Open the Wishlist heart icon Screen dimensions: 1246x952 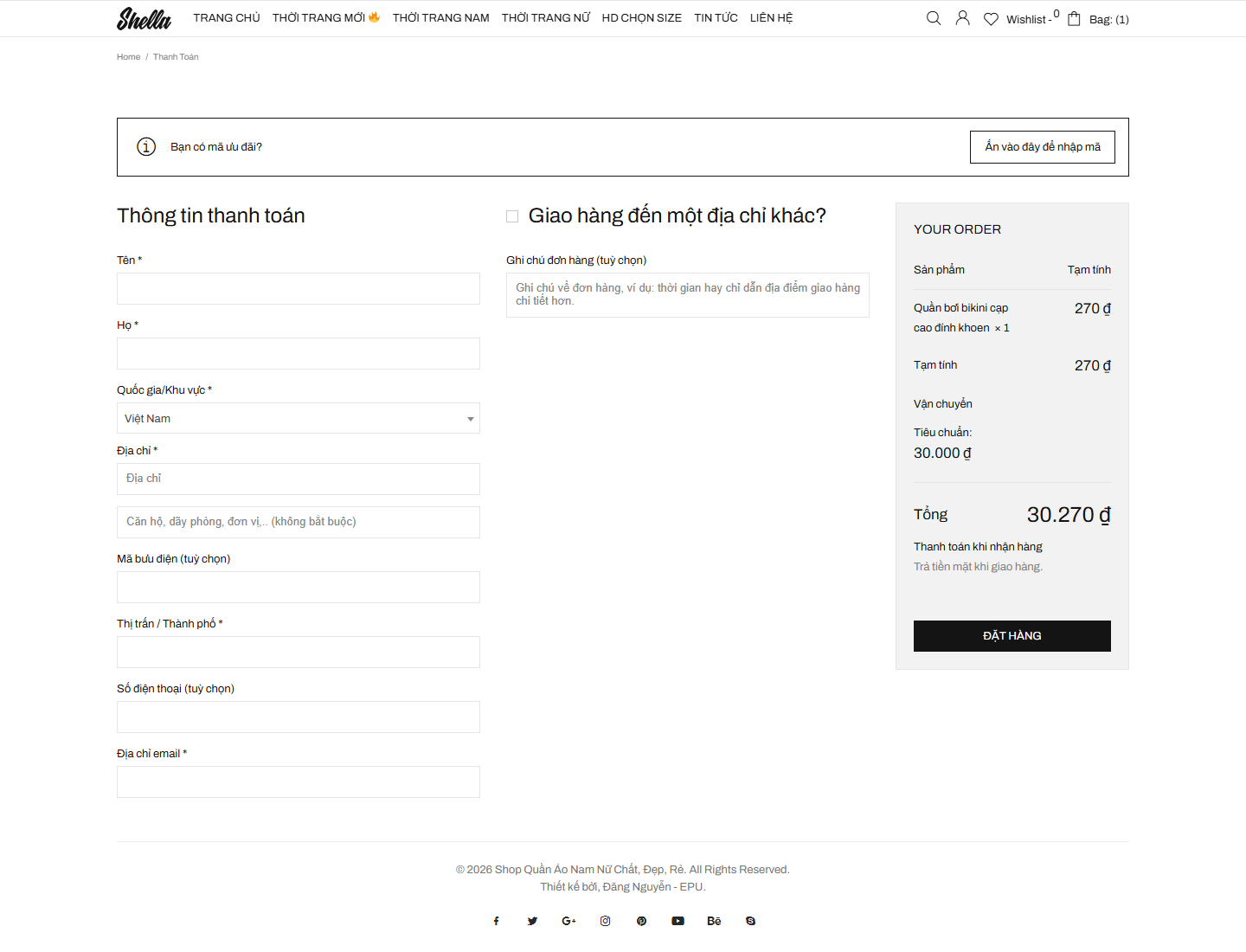point(992,19)
